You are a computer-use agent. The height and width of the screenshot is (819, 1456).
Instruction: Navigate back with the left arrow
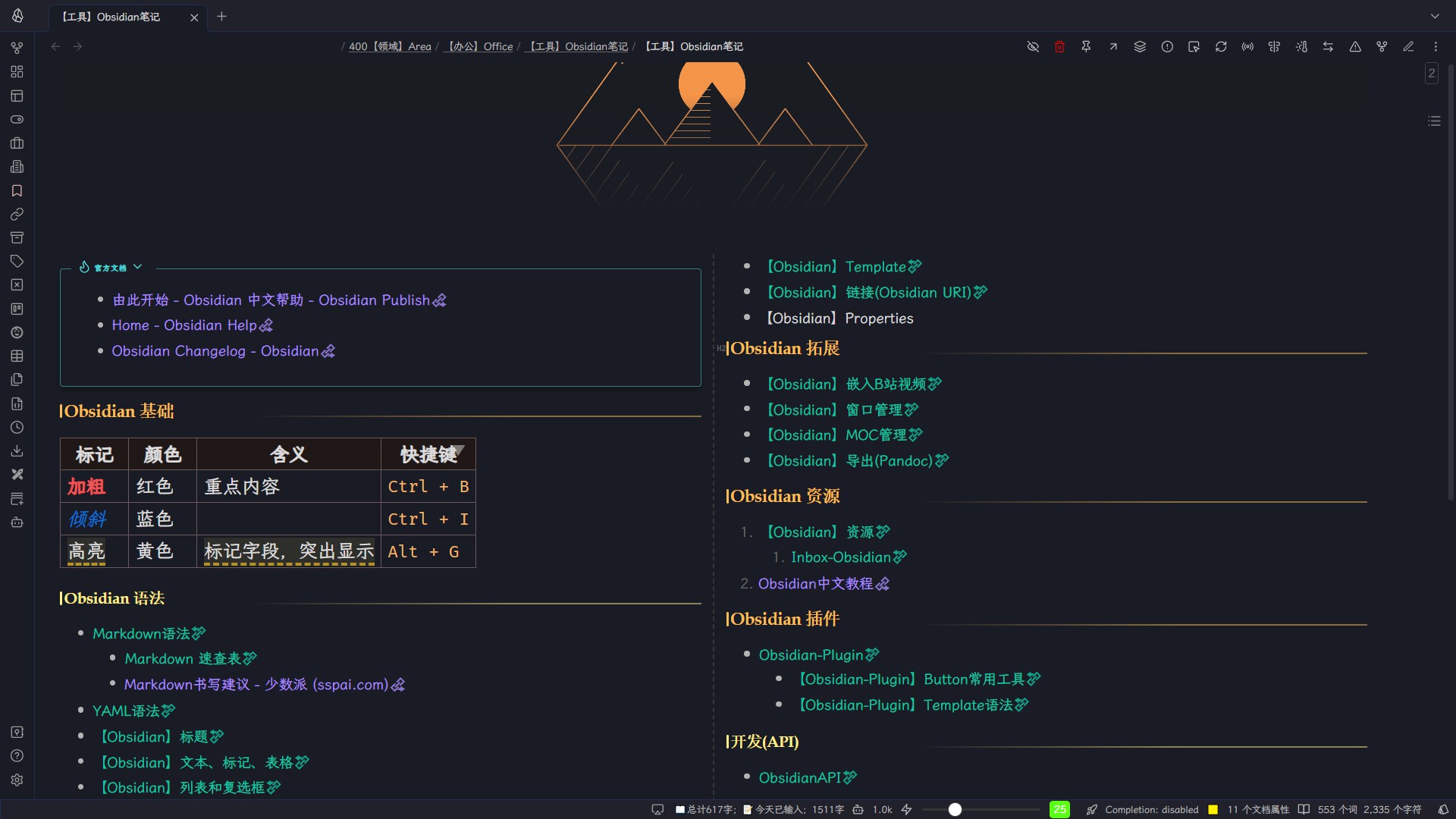pos(55,46)
